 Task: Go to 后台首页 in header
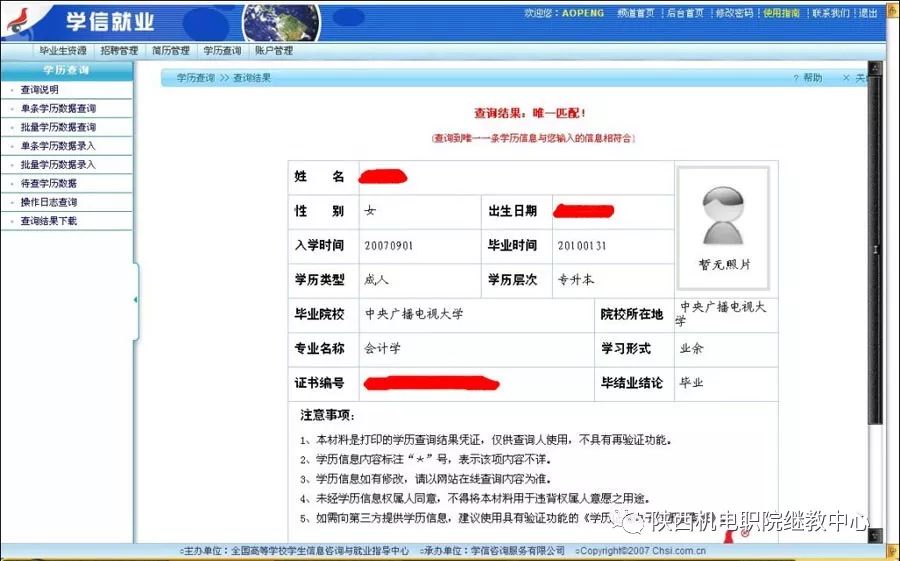(x=685, y=13)
